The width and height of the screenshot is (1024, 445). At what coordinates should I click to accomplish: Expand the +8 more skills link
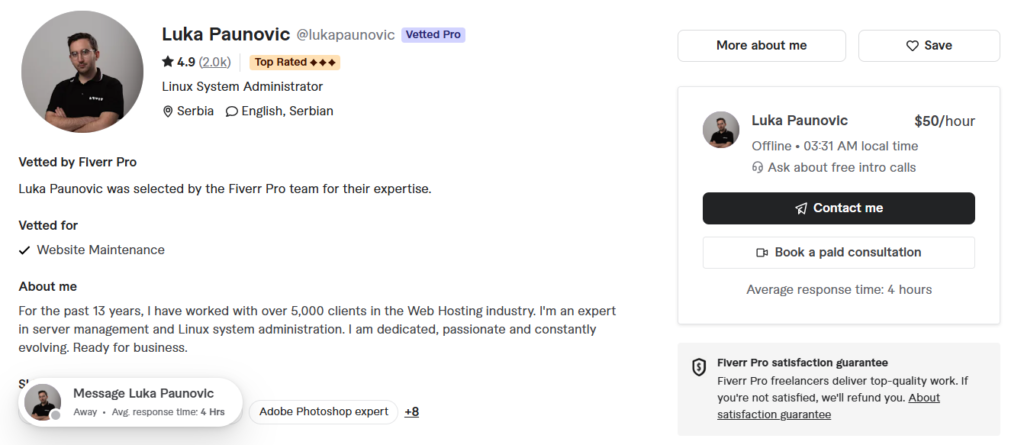pyautogui.click(x=411, y=412)
